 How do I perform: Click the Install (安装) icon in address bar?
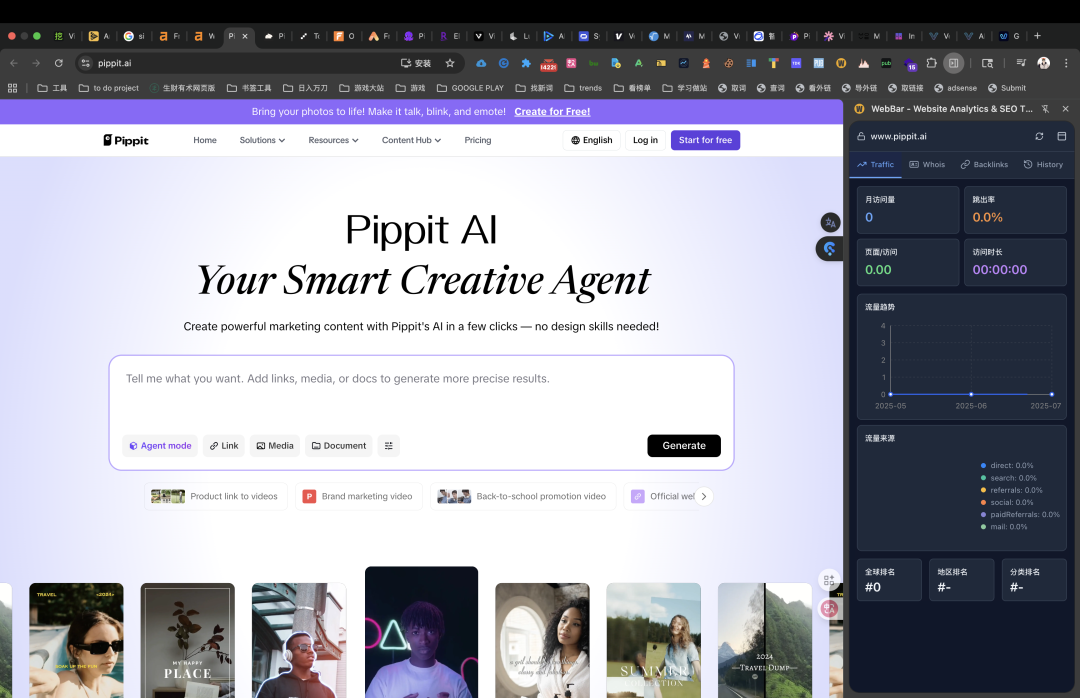coord(416,63)
